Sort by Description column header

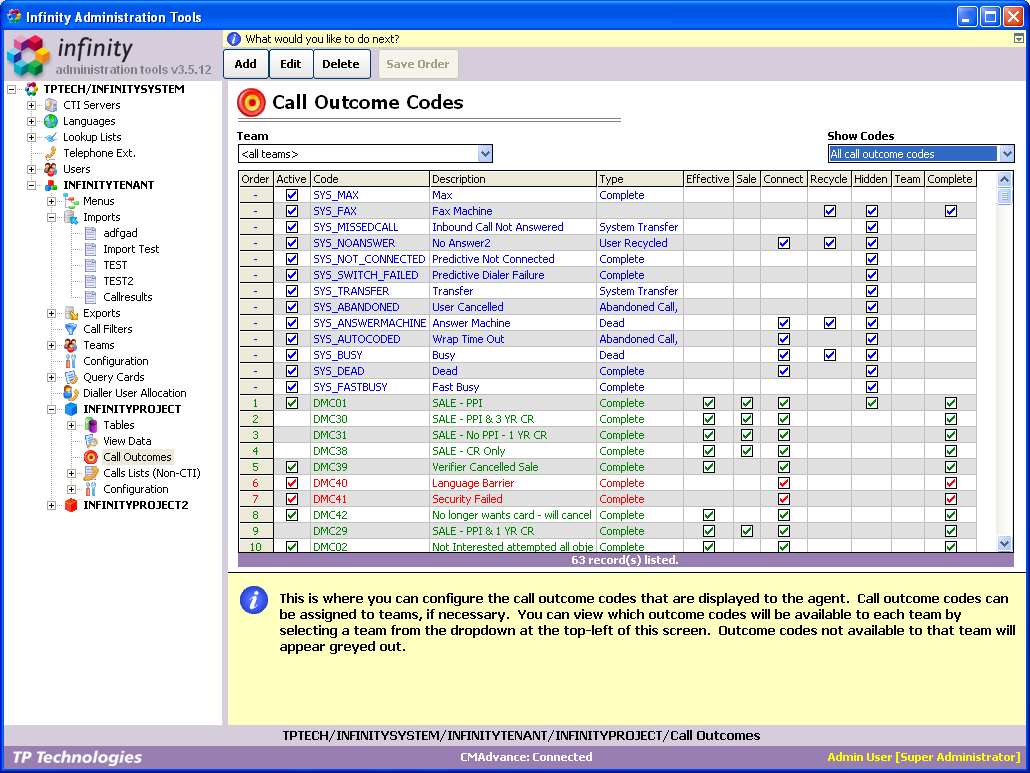point(513,179)
